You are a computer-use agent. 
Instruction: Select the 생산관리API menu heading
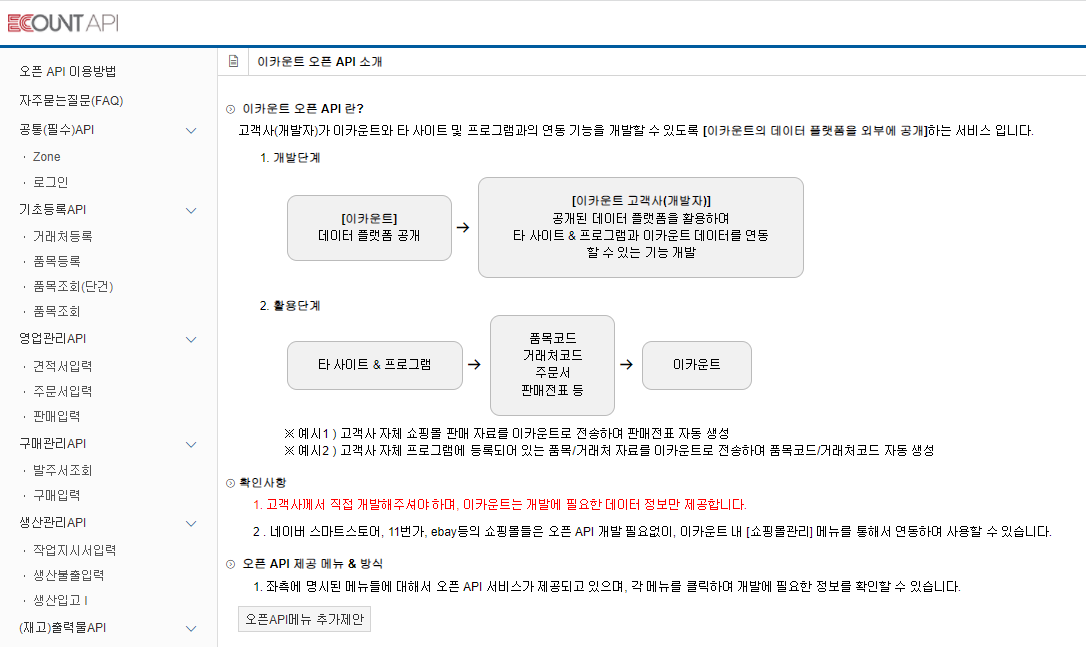53,522
